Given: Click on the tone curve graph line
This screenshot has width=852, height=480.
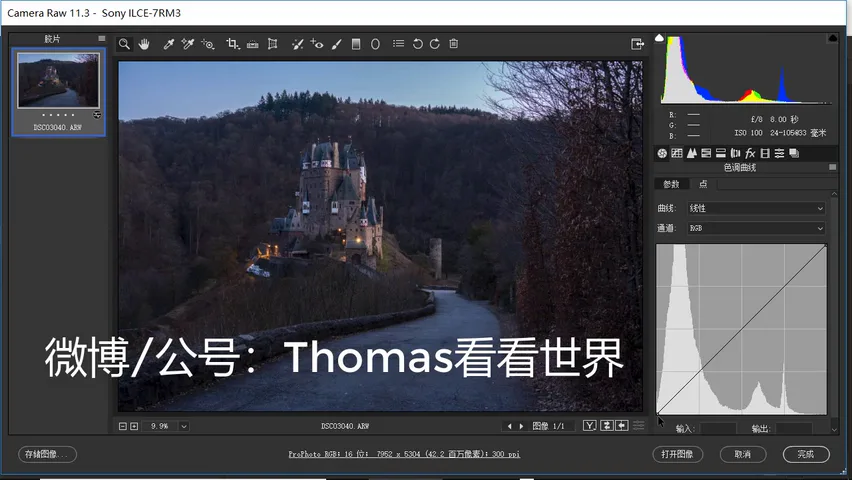Looking at the screenshot, I should click(x=742, y=329).
